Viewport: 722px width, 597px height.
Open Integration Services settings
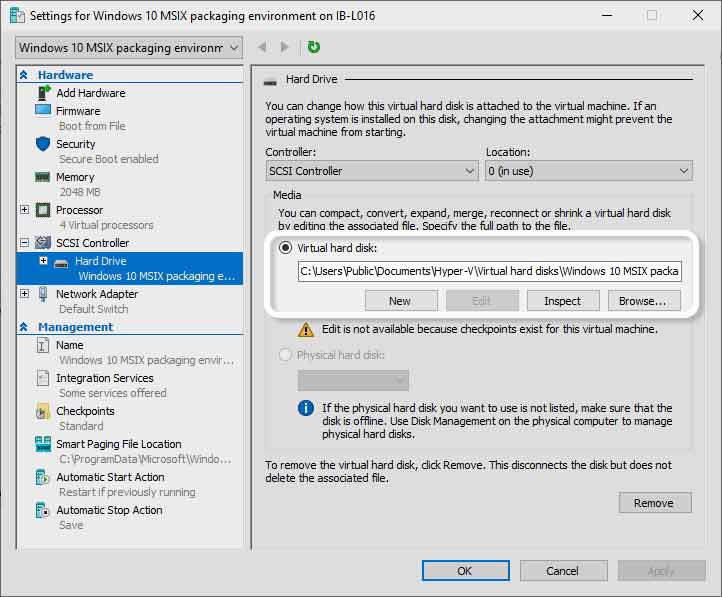(105, 378)
